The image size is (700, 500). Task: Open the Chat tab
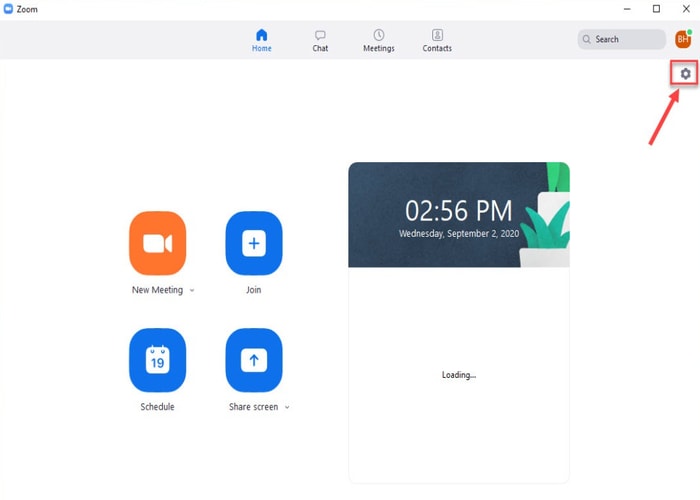tap(320, 41)
